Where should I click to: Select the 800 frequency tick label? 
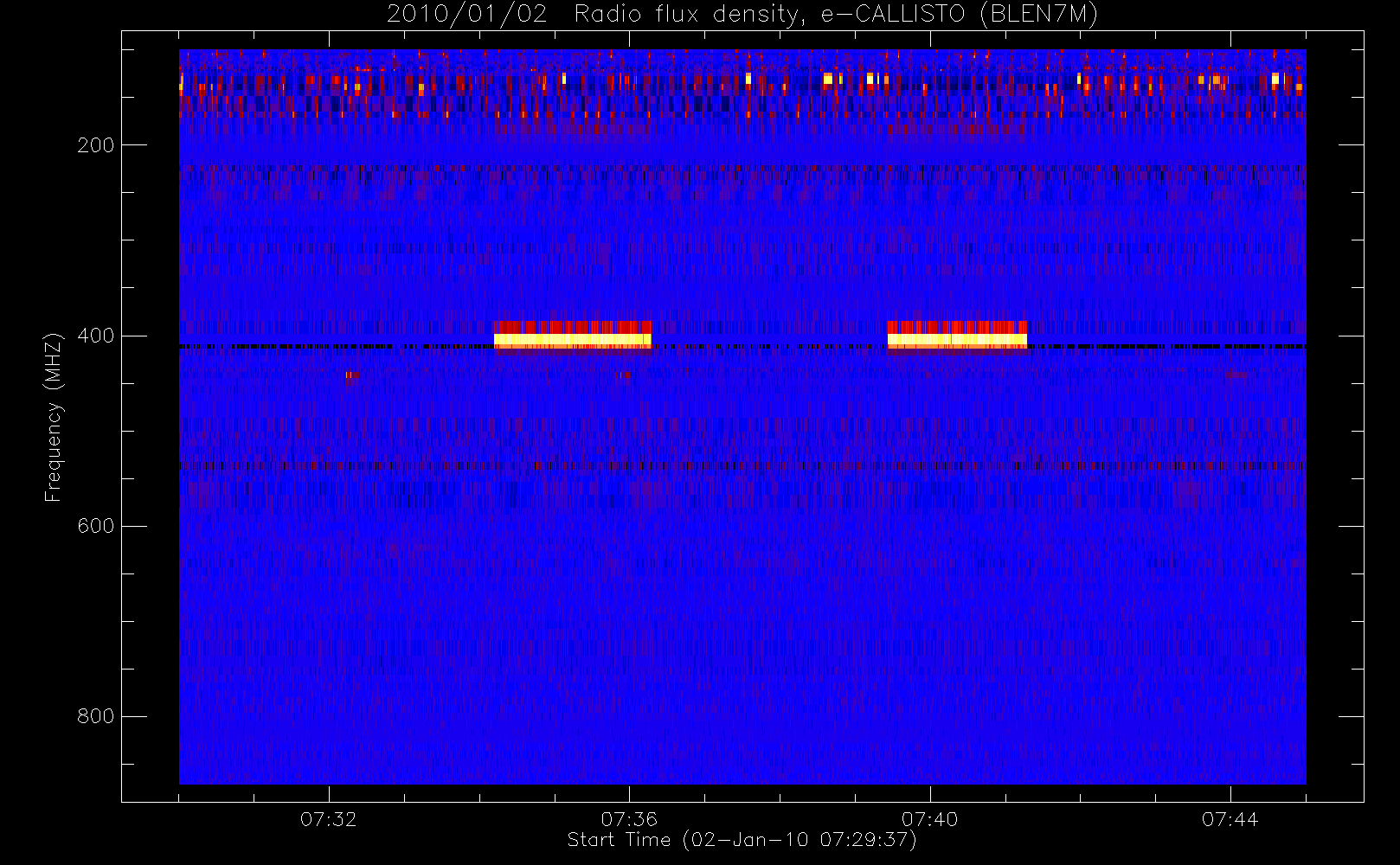(x=96, y=716)
